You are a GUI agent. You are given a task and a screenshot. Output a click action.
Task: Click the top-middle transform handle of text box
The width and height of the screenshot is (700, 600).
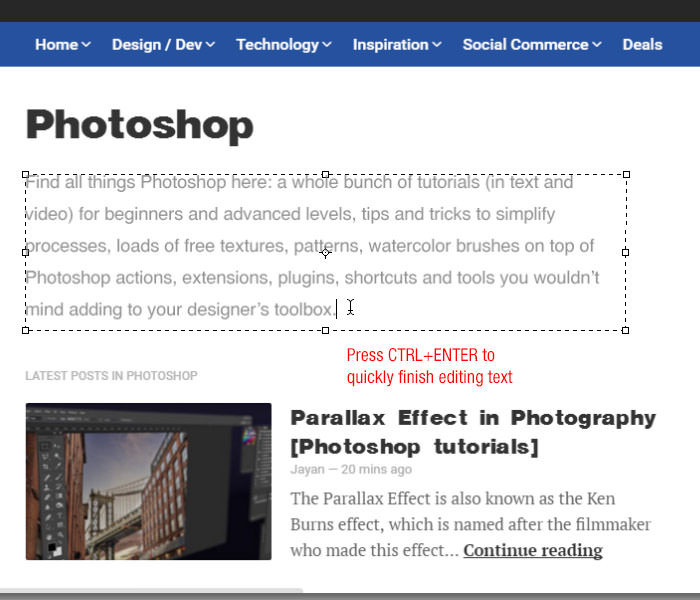[x=325, y=174]
